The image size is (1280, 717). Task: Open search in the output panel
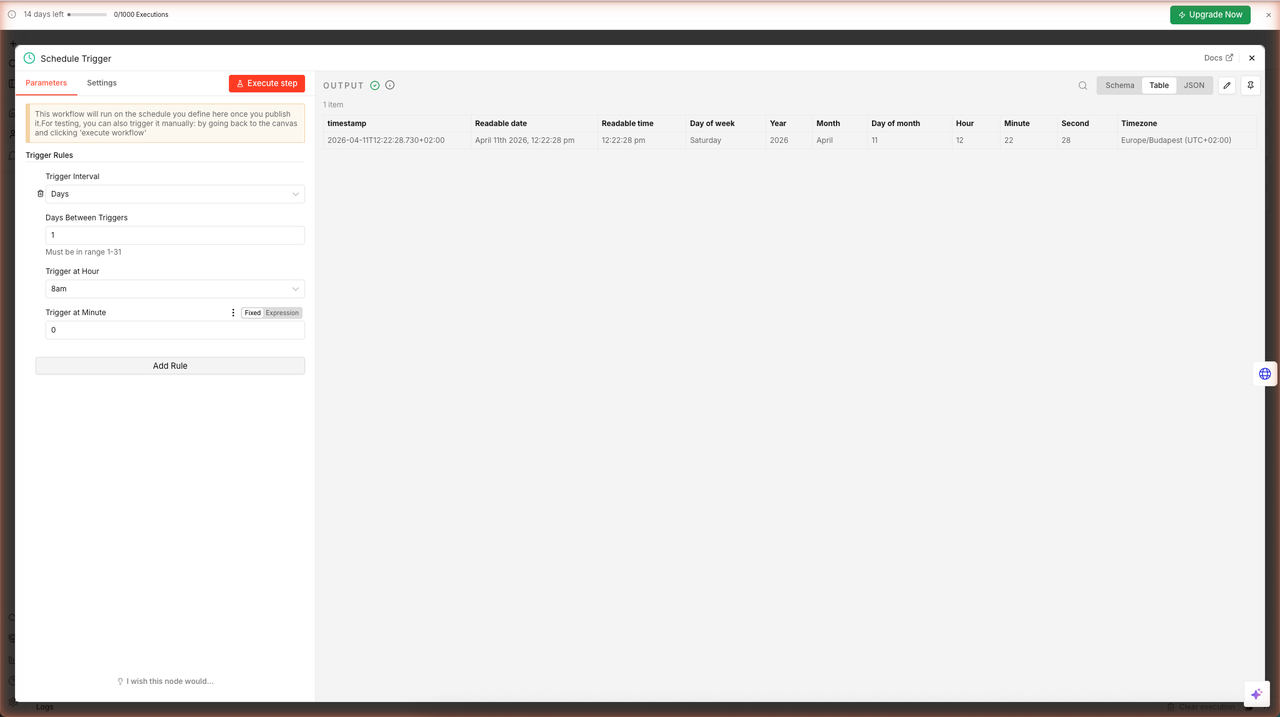1082,86
